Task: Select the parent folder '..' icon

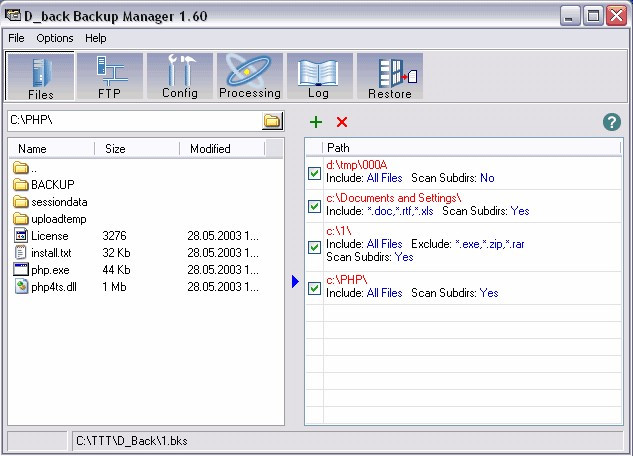Action: coord(21,167)
